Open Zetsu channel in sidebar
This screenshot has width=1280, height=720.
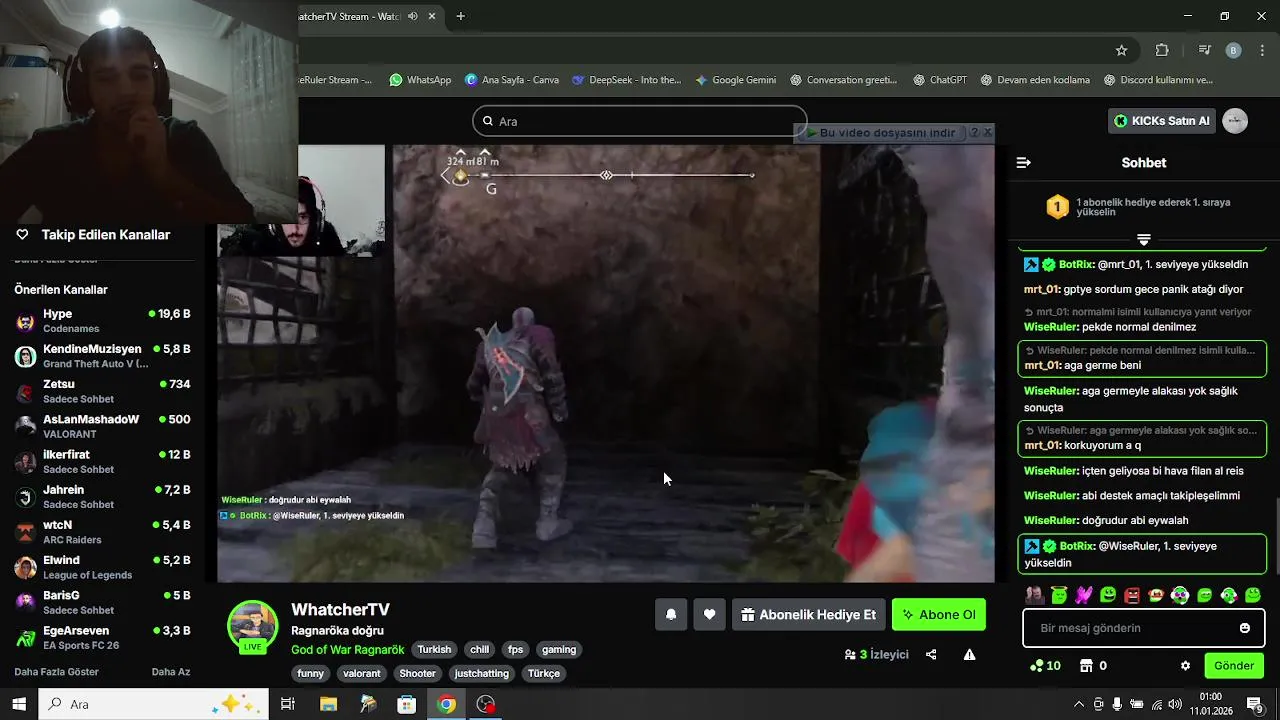coord(102,391)
